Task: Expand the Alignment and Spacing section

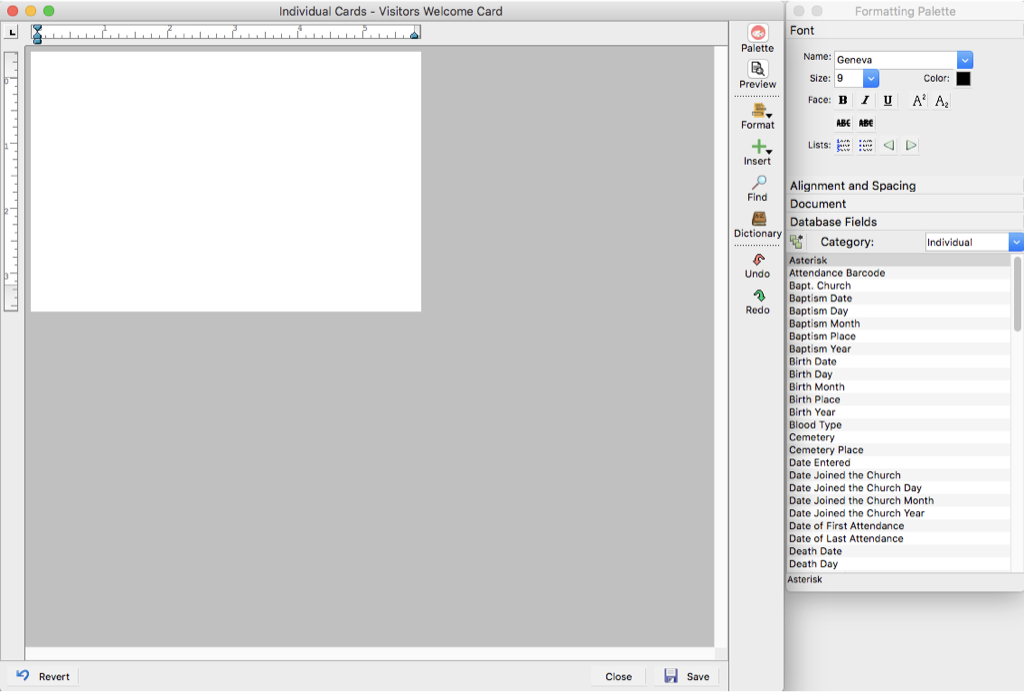Action: click(853, 186)
